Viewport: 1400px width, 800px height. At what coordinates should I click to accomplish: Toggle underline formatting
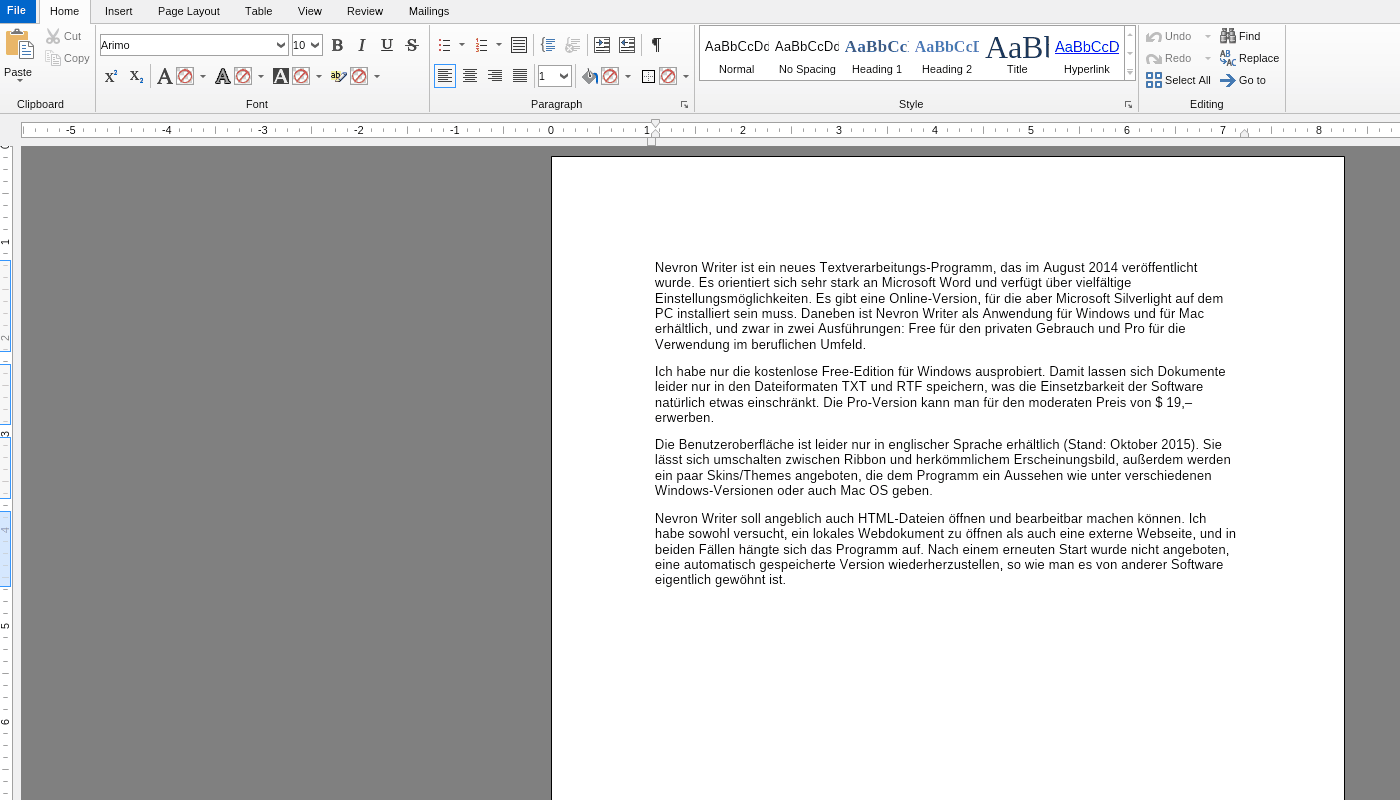click(x=387, y=45)
